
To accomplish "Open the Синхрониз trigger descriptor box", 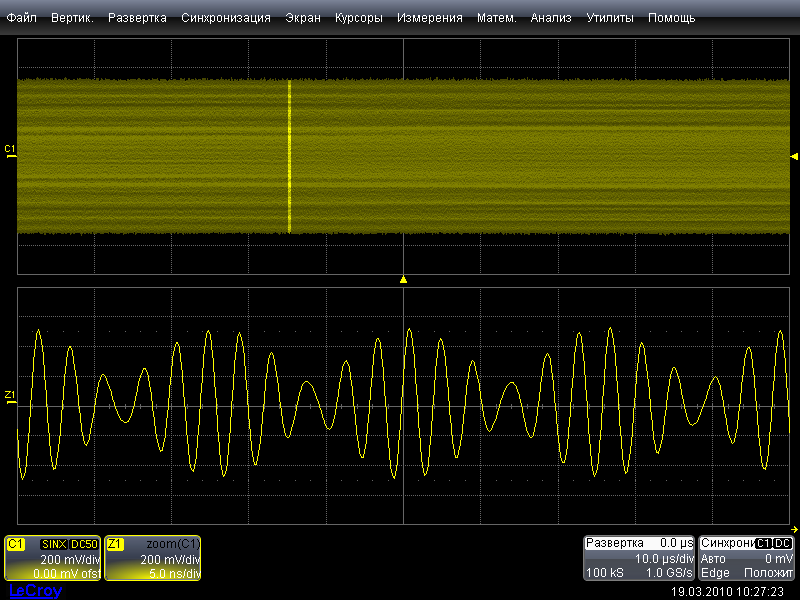I will click(x=746, y=558).
